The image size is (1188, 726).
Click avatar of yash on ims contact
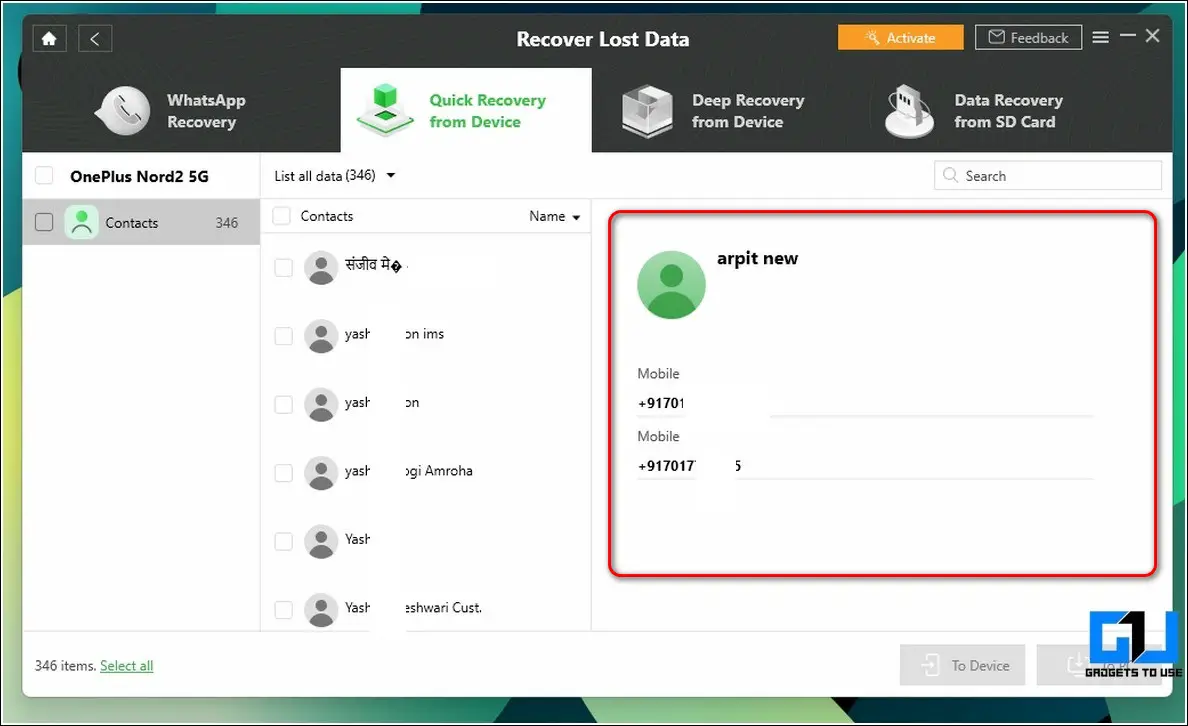coord(320,336)
